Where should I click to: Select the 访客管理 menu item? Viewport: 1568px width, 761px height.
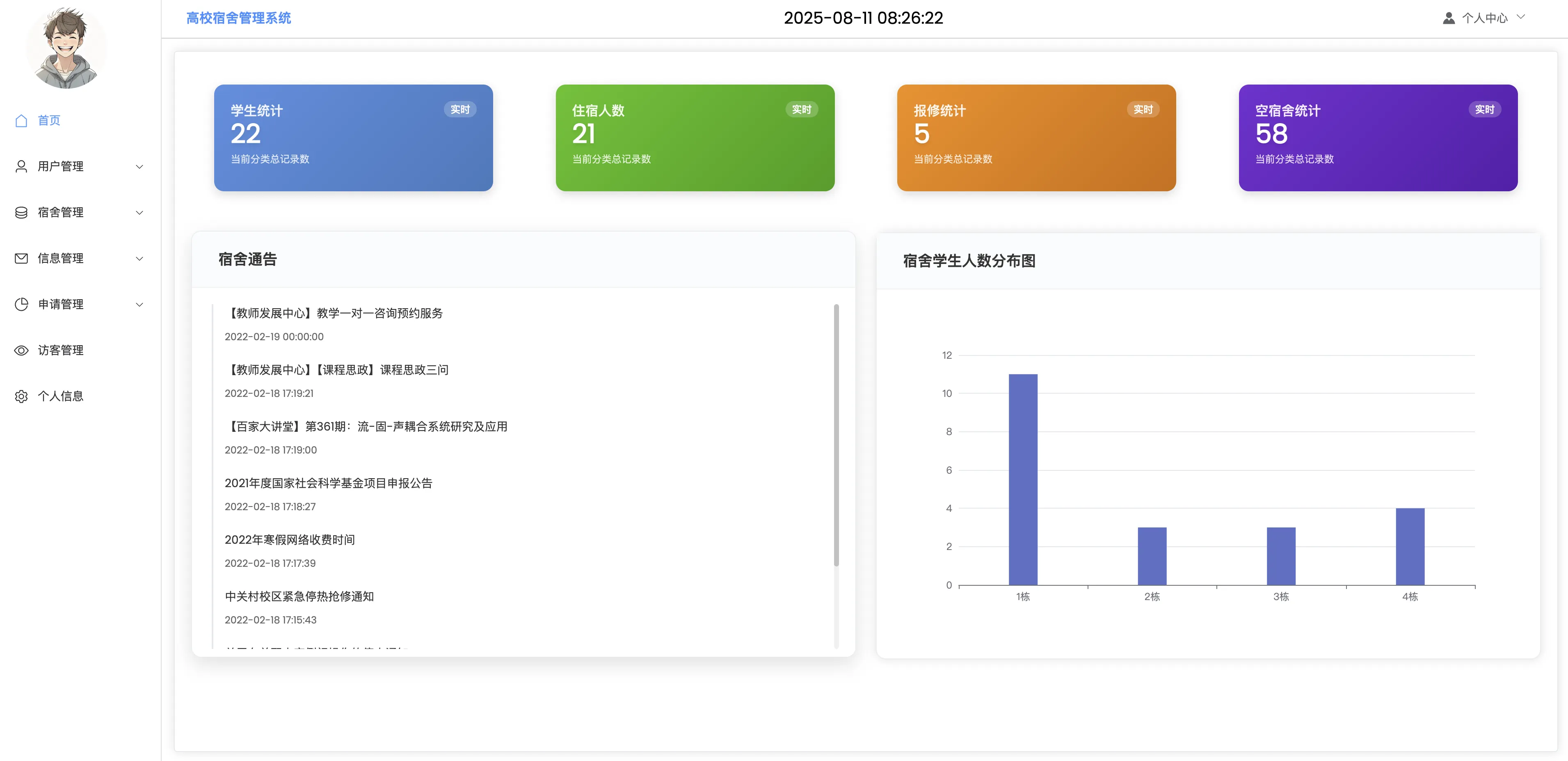60,350
